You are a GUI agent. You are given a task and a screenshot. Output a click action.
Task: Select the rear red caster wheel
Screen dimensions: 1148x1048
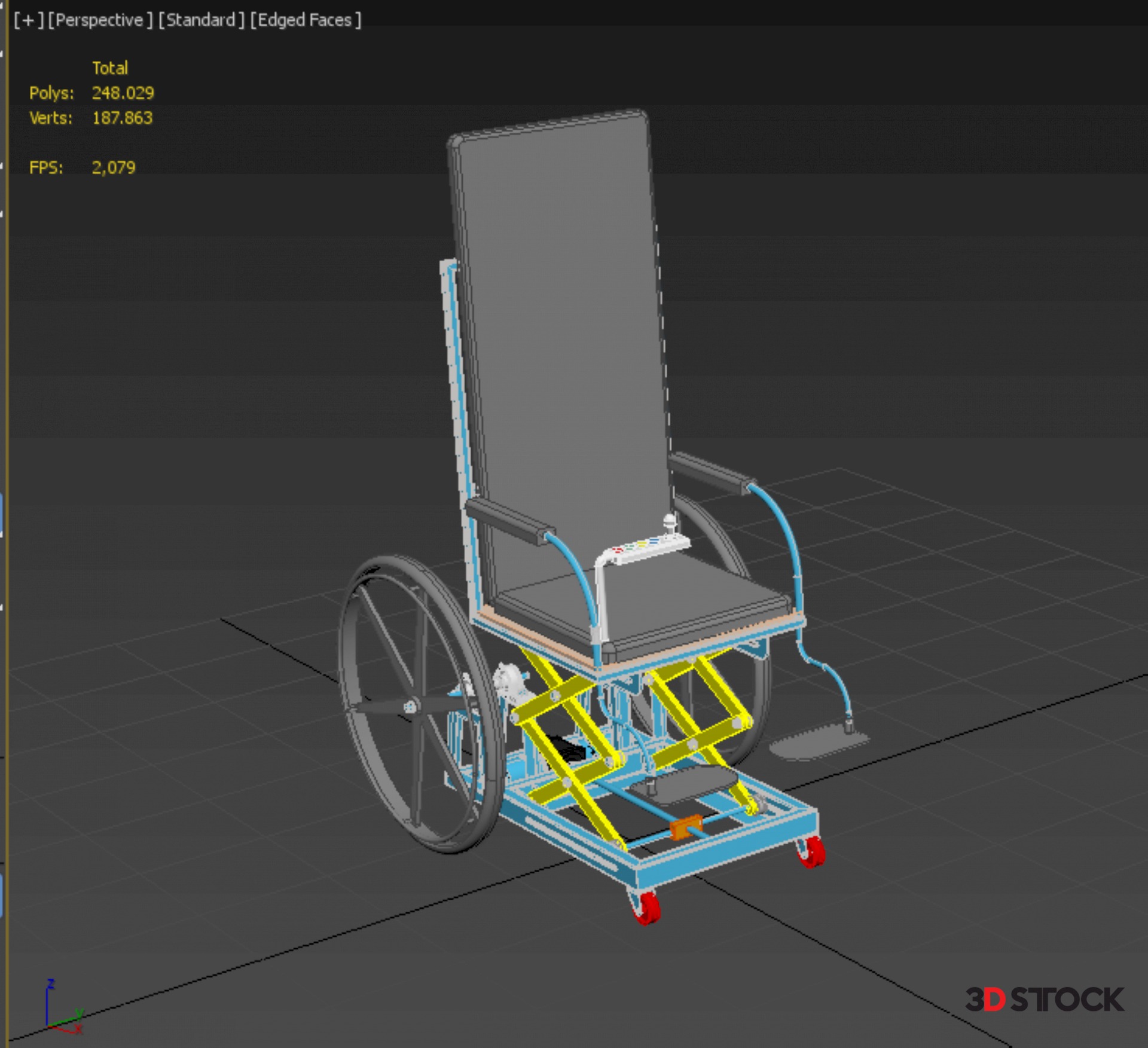[811, 851]
